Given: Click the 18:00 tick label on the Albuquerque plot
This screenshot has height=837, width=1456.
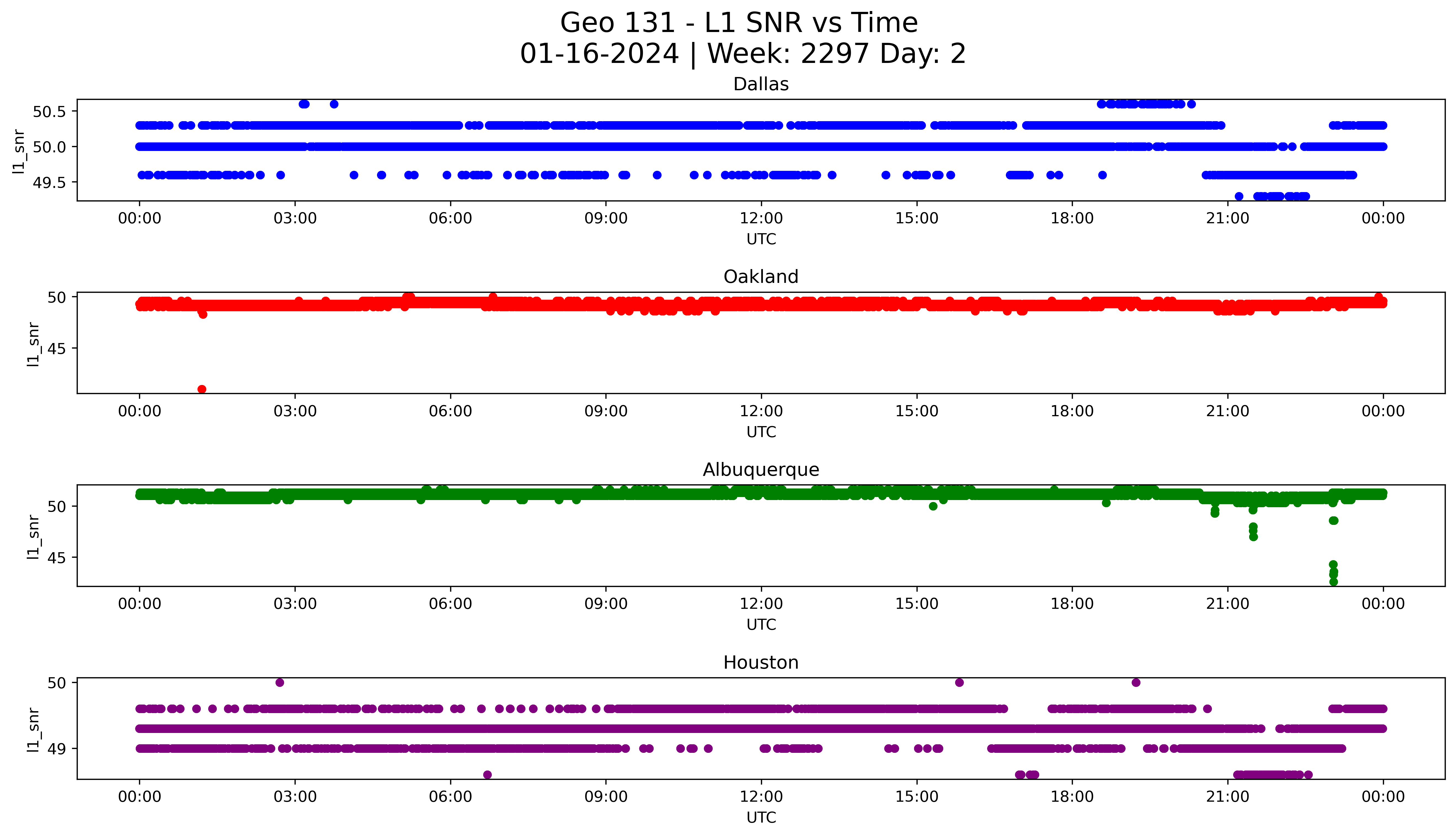Looking at the screenshot, I should tap(1072, 604).
